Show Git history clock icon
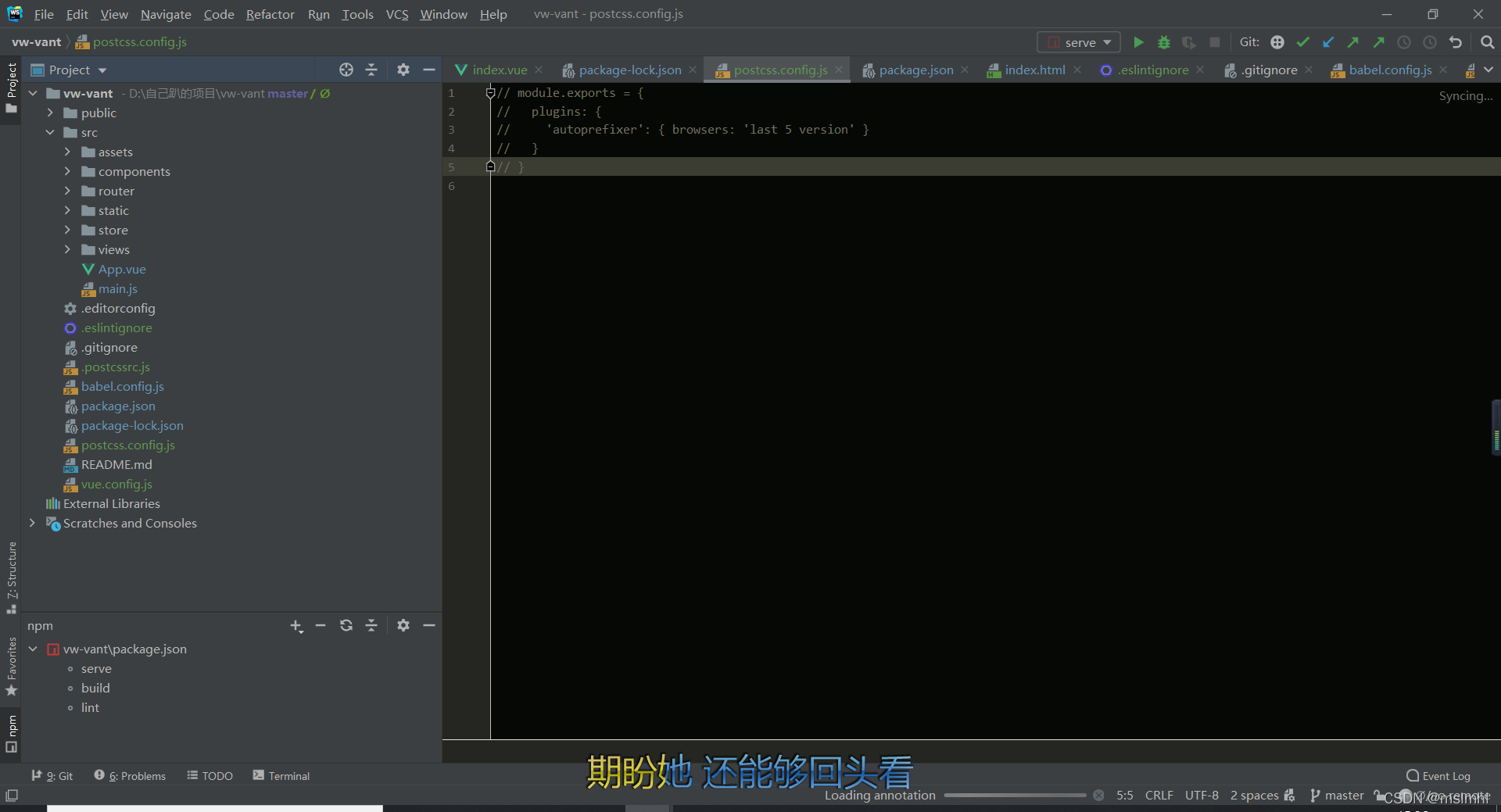Image resolution: width=1501 pixels, height=812 pixels. (x=1404, y=42)
